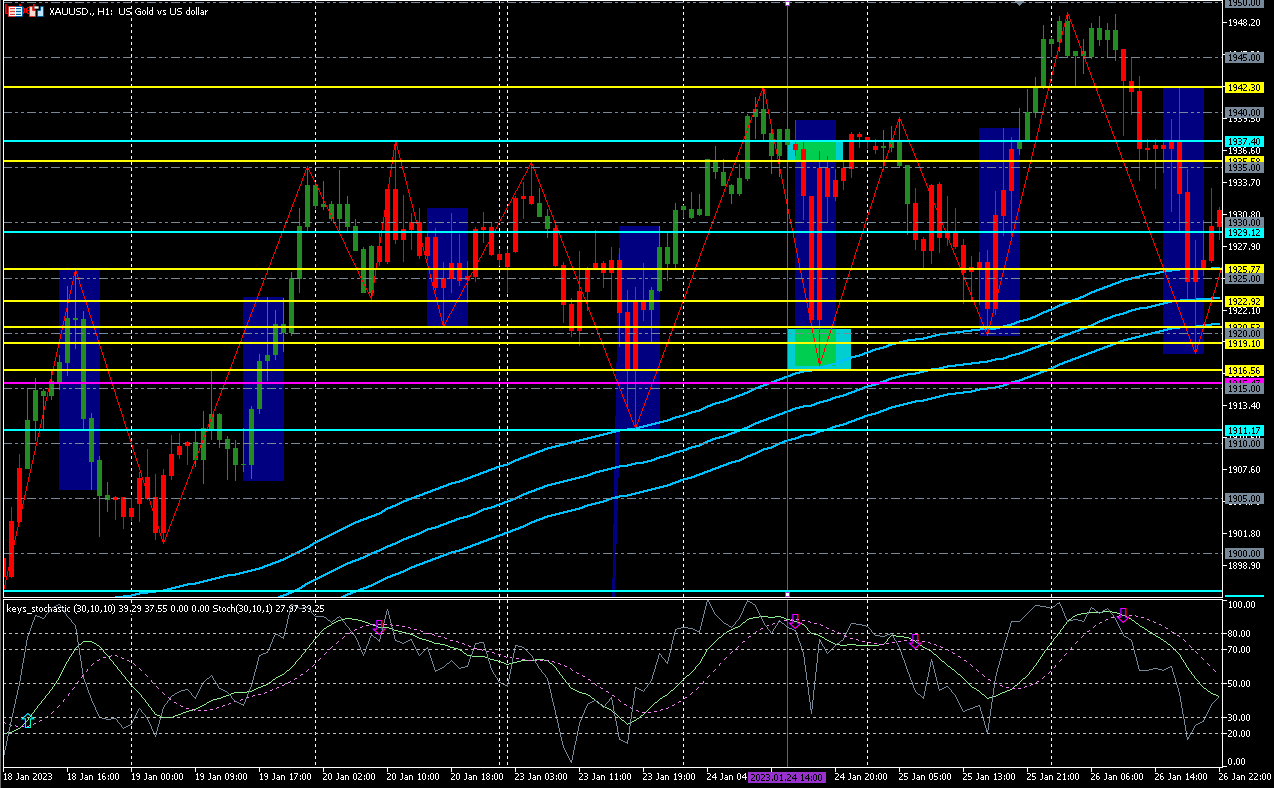Select the cyan-green rectangle near the 1919.10 level
The width and height of the screenshot is (1274, 788).
tap(818, 348)
